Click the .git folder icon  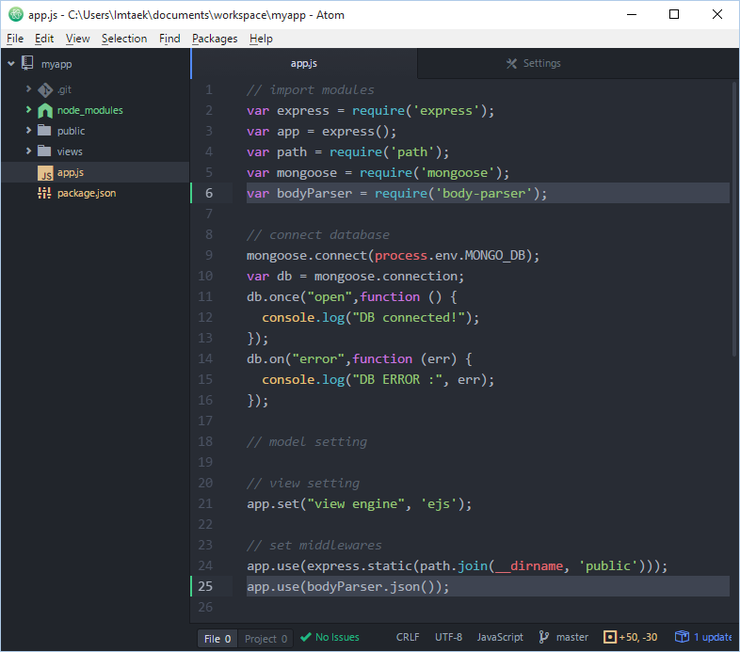click(x=45, y=90)
